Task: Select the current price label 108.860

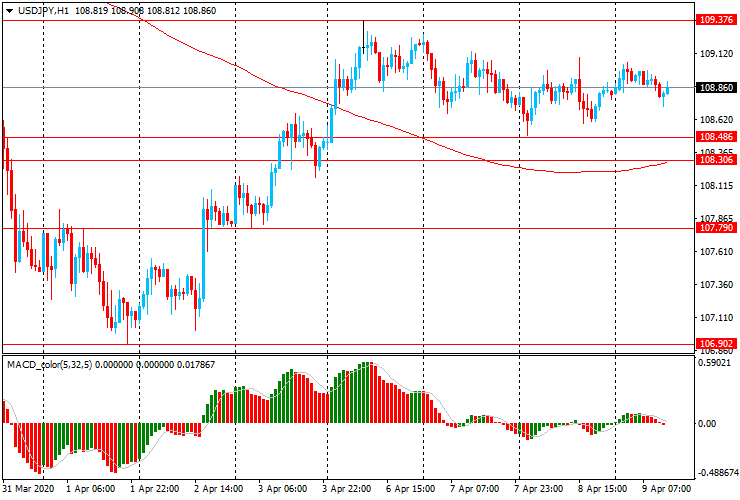Action: (x=716, y=88)
